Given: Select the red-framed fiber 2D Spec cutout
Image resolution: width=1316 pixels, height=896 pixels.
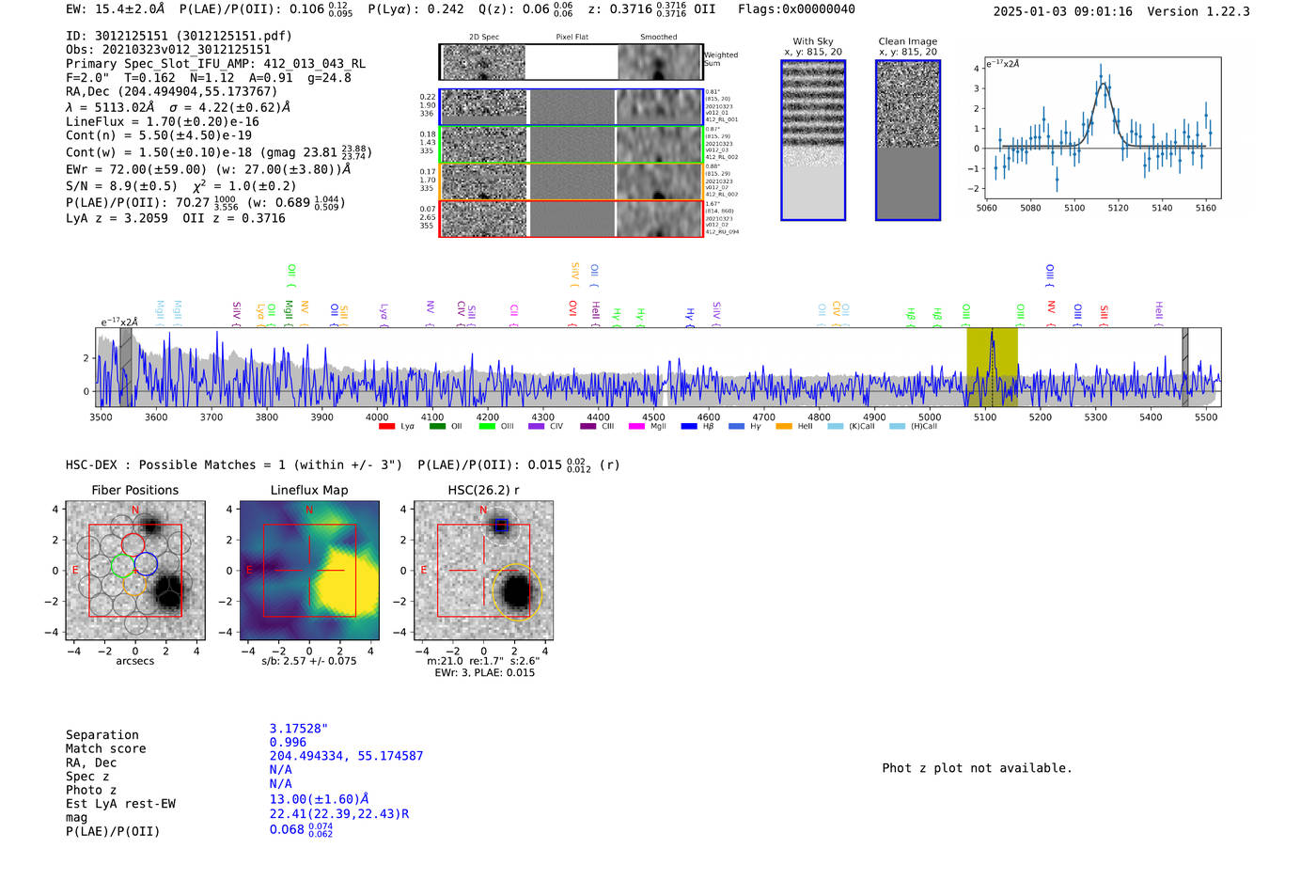Looking at the screenshot, I should coord(484,219).
